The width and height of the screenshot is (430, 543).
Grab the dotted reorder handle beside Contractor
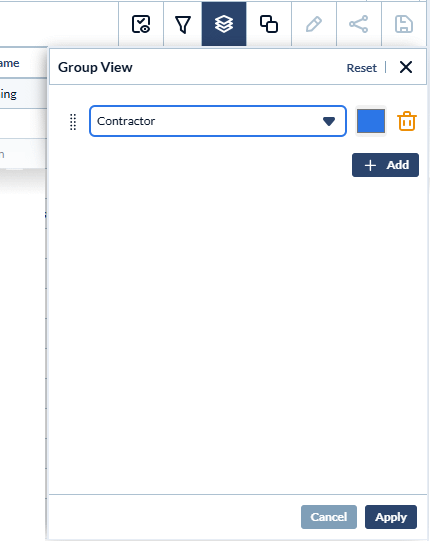(73, 122)
